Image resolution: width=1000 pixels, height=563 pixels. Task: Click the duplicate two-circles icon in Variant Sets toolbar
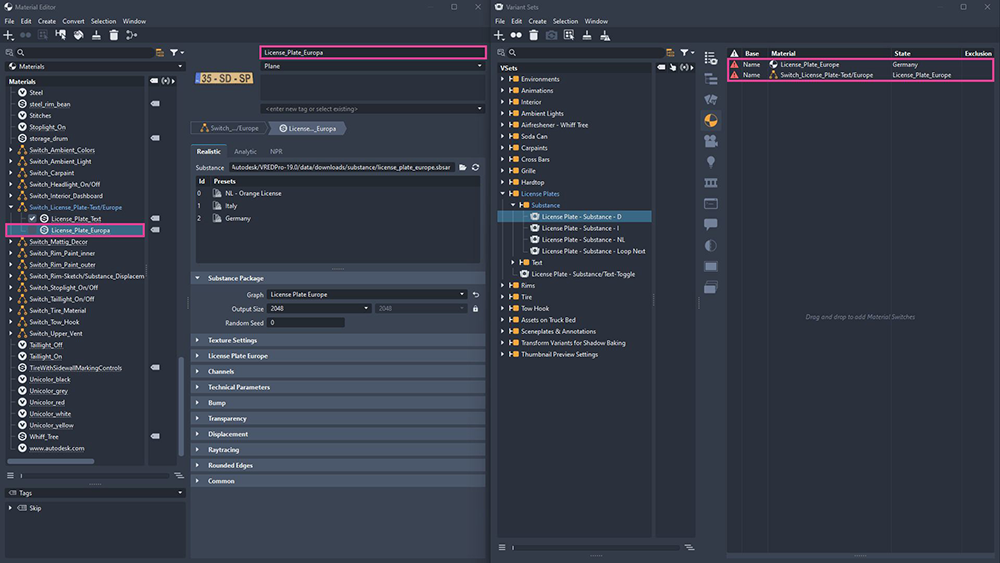point(516,35)
